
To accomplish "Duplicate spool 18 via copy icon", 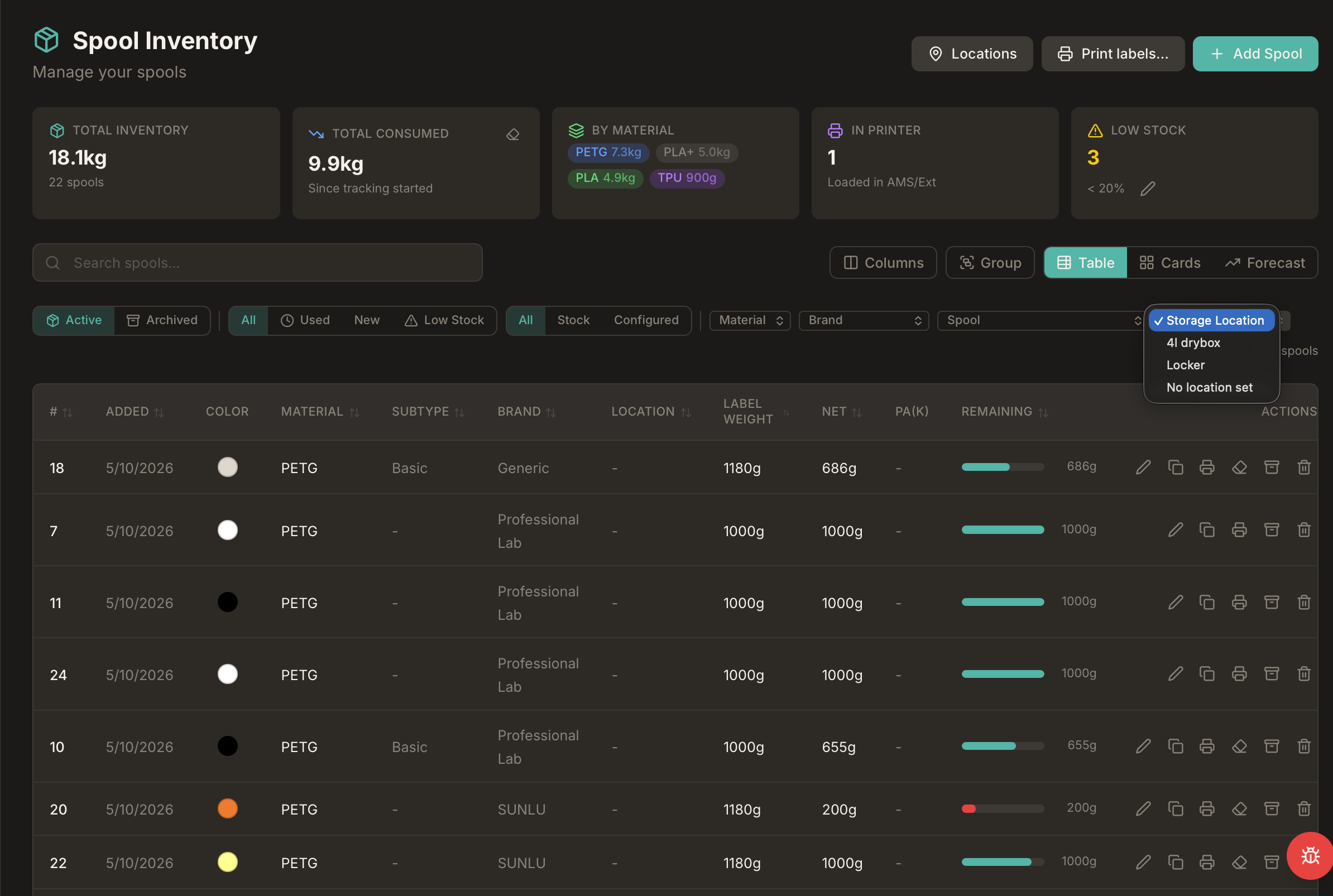I will 1175,468.
